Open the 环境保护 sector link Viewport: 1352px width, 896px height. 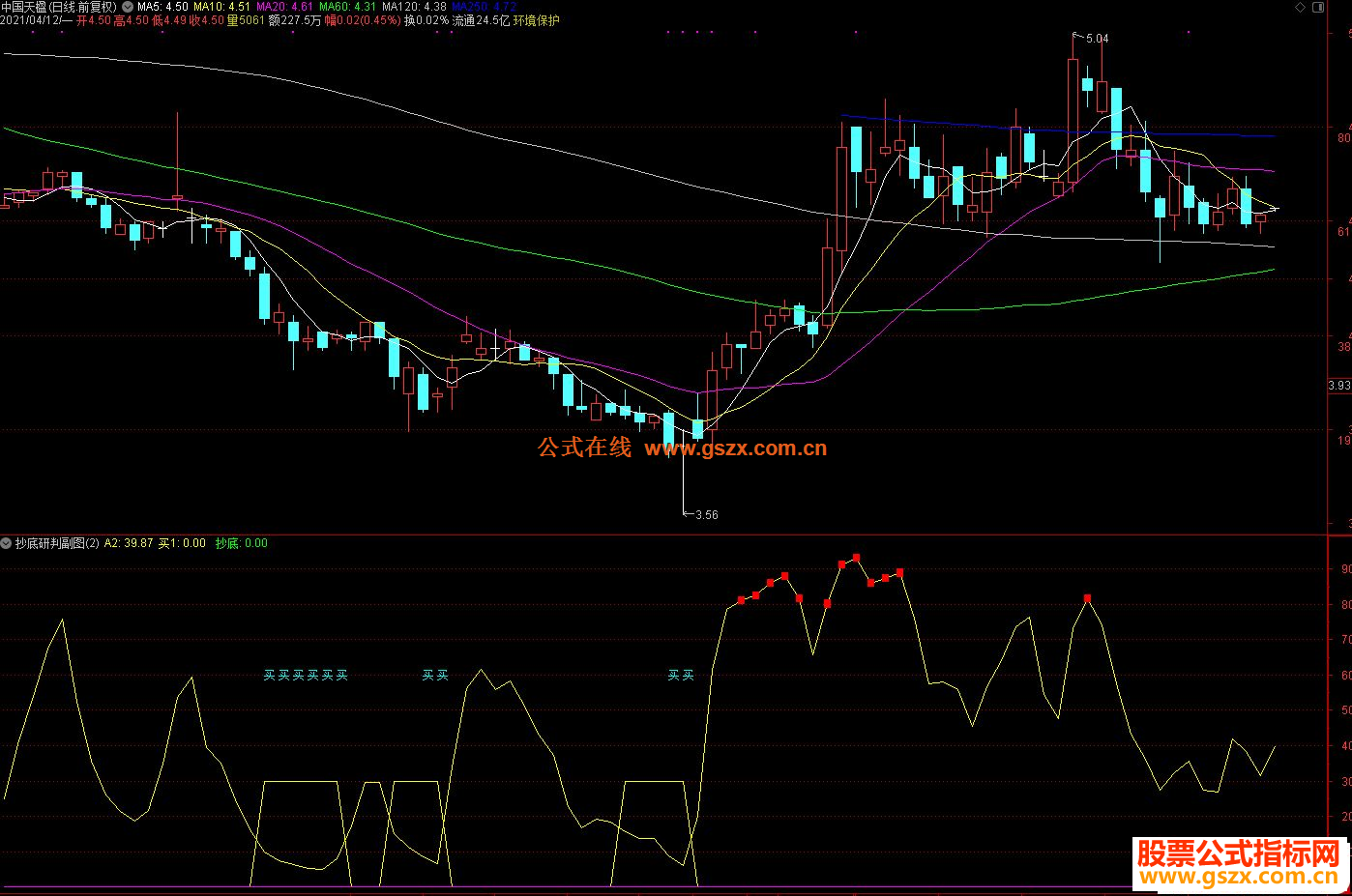[x=537, y=20]
